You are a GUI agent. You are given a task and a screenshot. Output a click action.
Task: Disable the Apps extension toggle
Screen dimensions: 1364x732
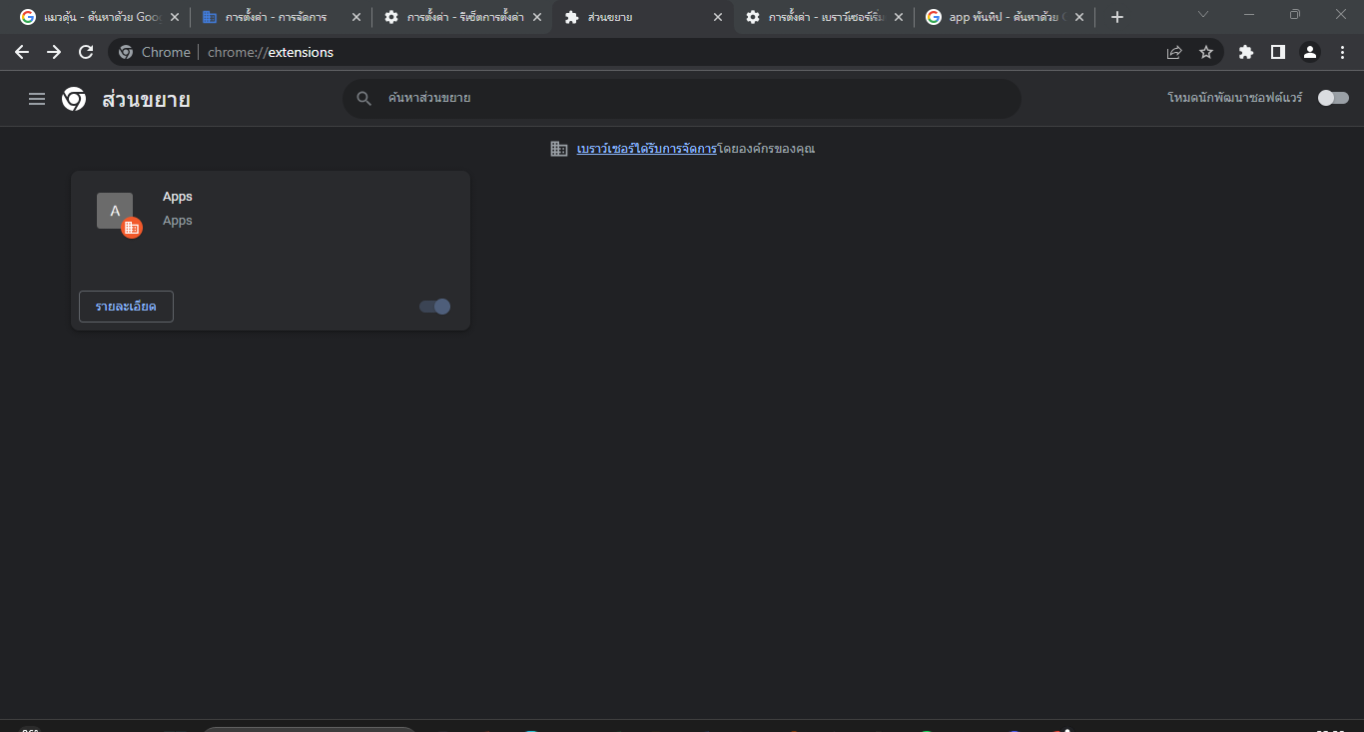coord(435,307)
